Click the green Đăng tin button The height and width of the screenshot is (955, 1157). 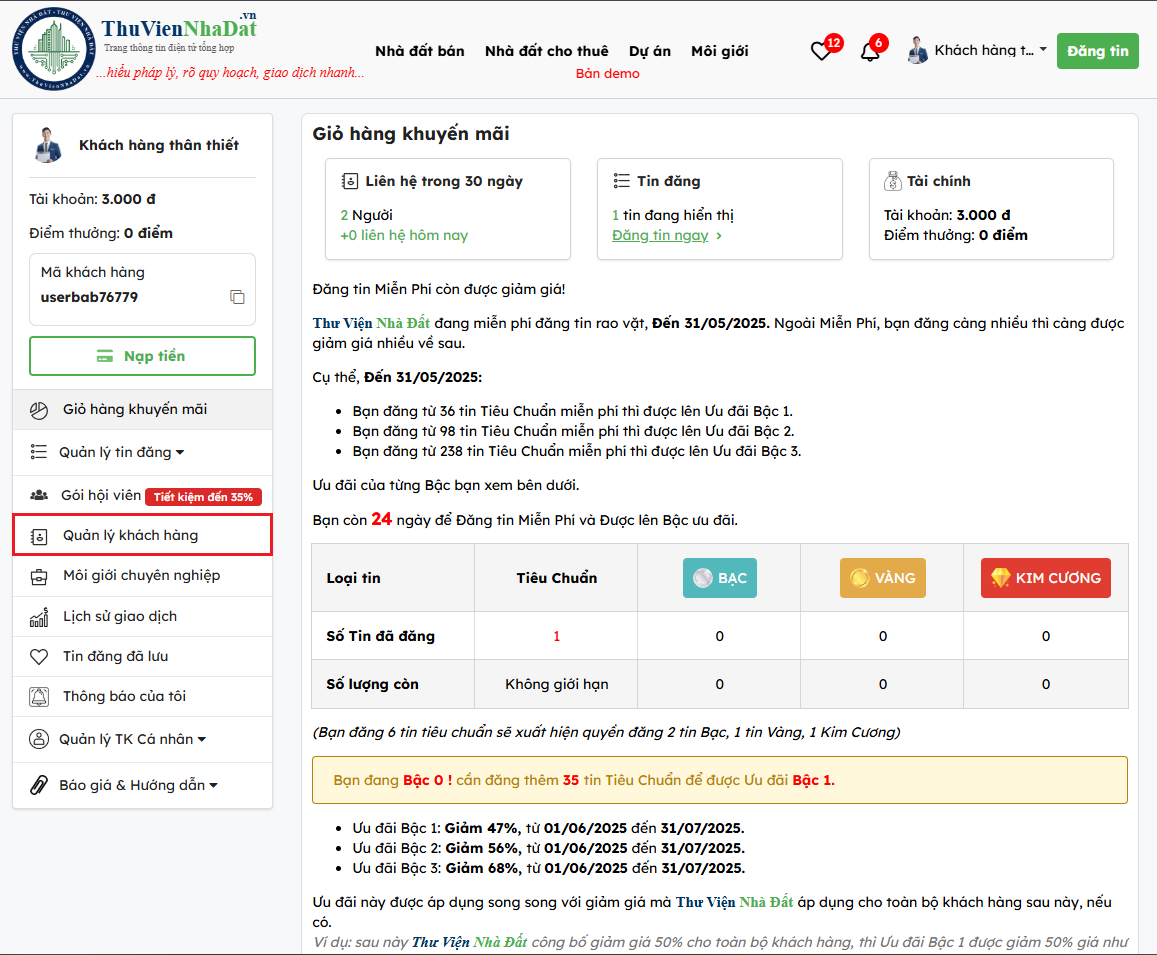(1097, 51)
